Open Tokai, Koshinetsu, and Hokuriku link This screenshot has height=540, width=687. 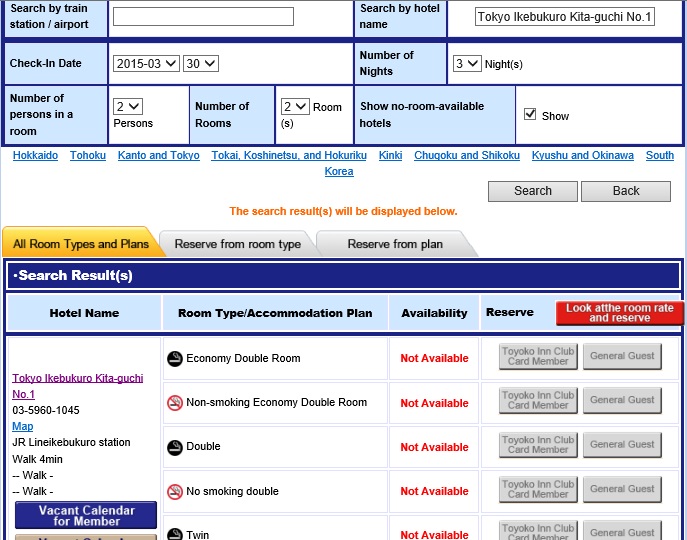[x=289, y=156]
